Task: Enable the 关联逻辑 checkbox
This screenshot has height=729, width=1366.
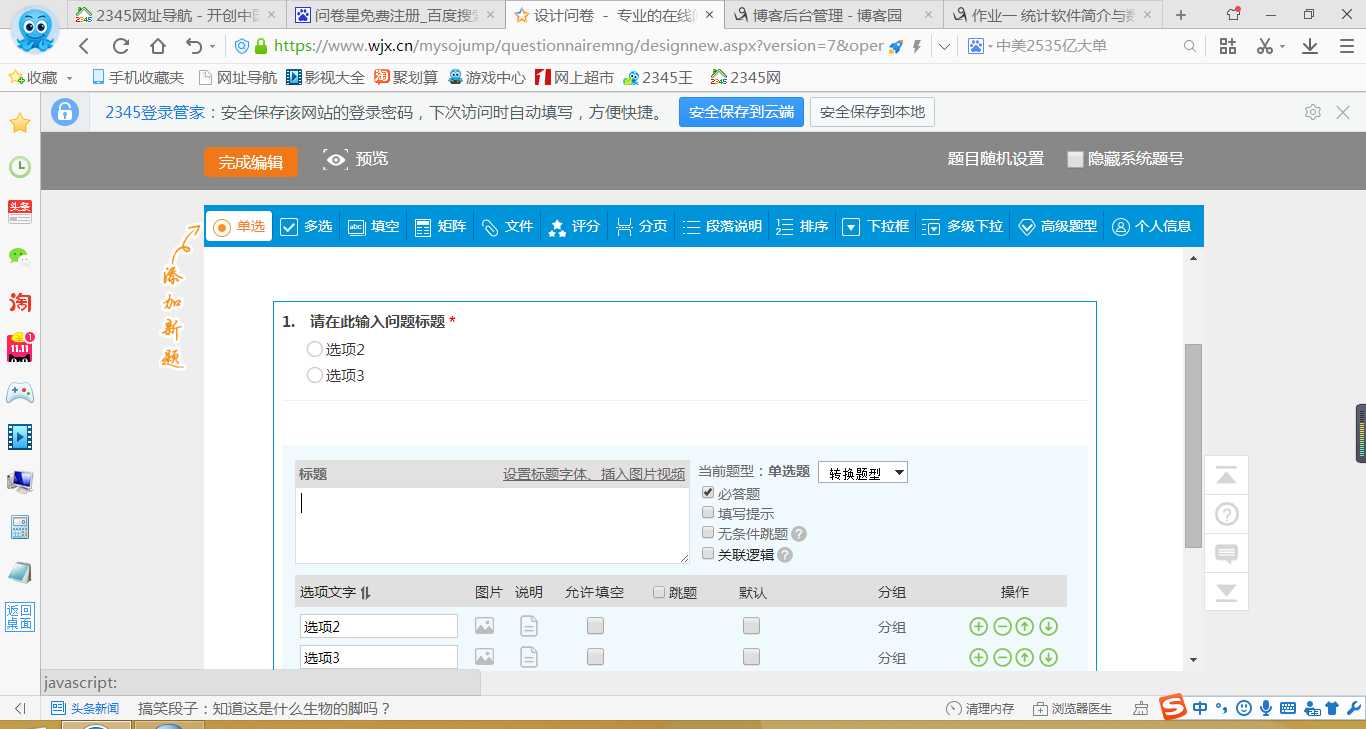Action: (x=708, y=553)
